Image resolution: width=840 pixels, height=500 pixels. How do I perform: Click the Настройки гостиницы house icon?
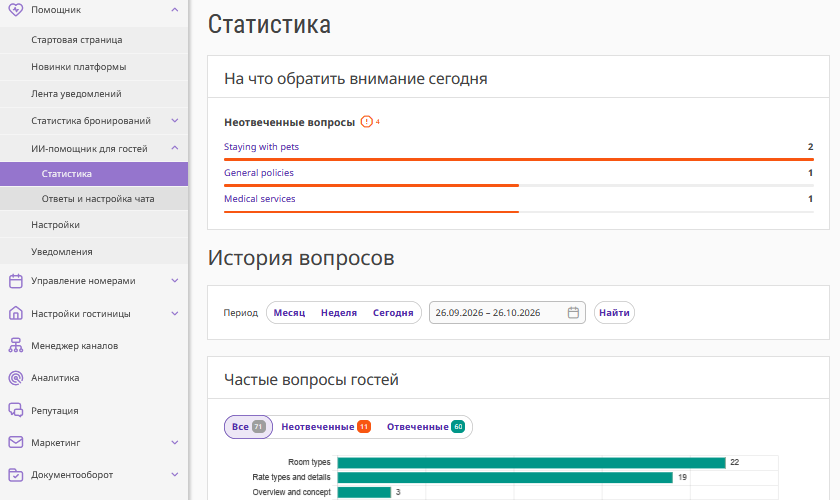tap(16, 314)
